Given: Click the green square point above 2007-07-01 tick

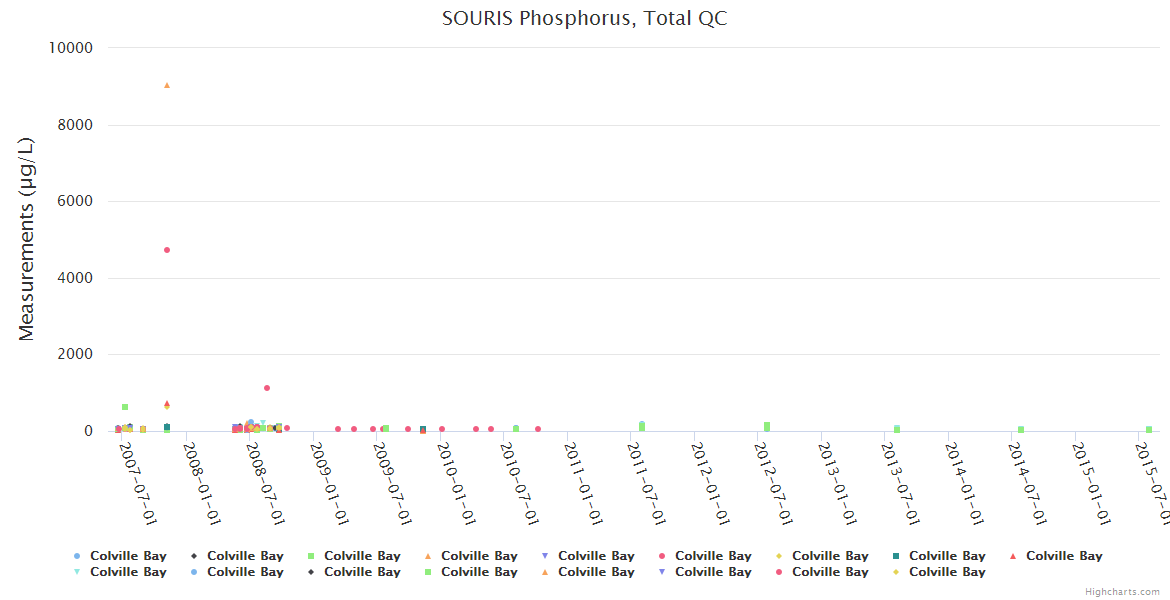Looking at the screenshot, I should 125,407.
